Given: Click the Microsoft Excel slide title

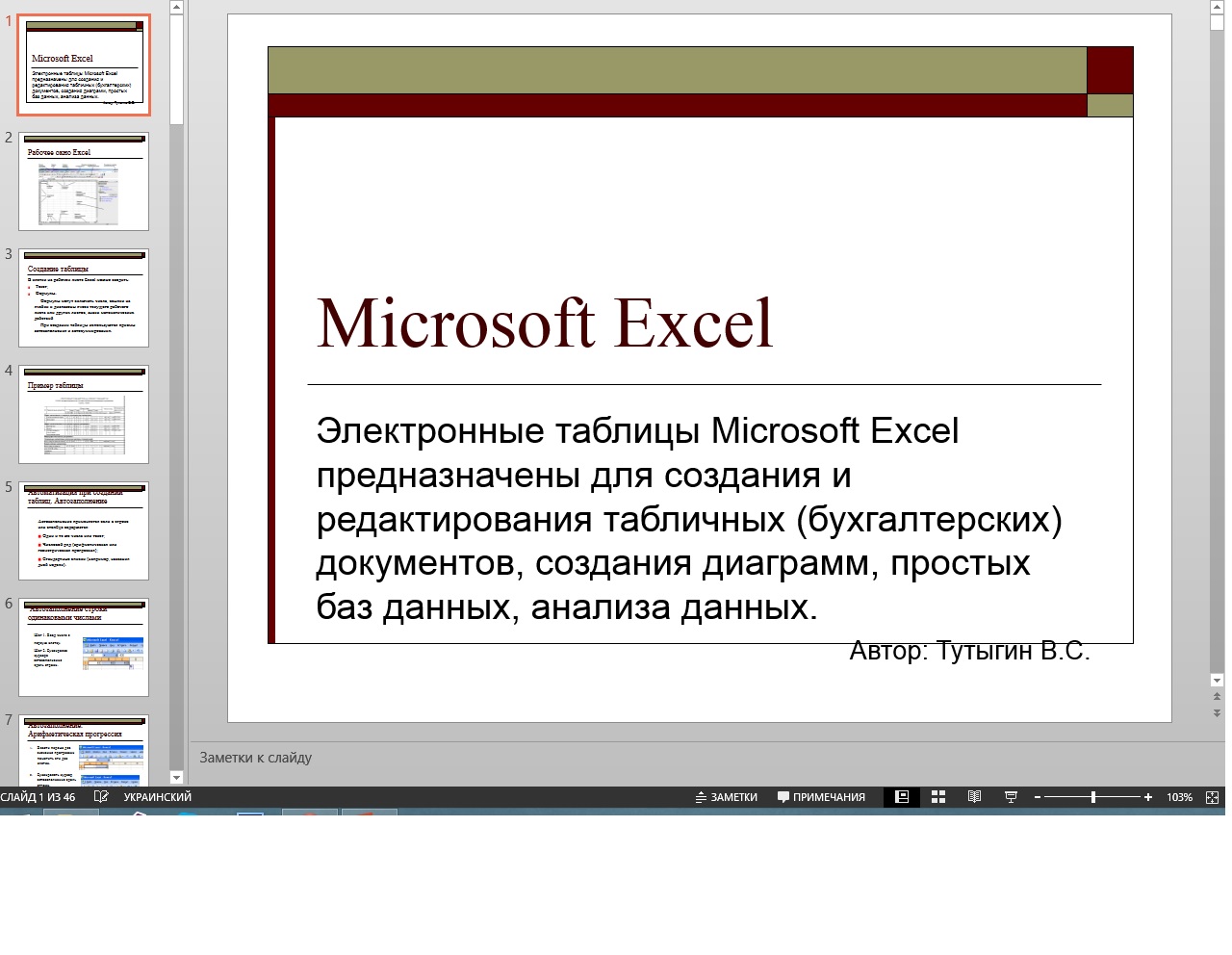Looking at the screenshot, I should tap(545, 323).
